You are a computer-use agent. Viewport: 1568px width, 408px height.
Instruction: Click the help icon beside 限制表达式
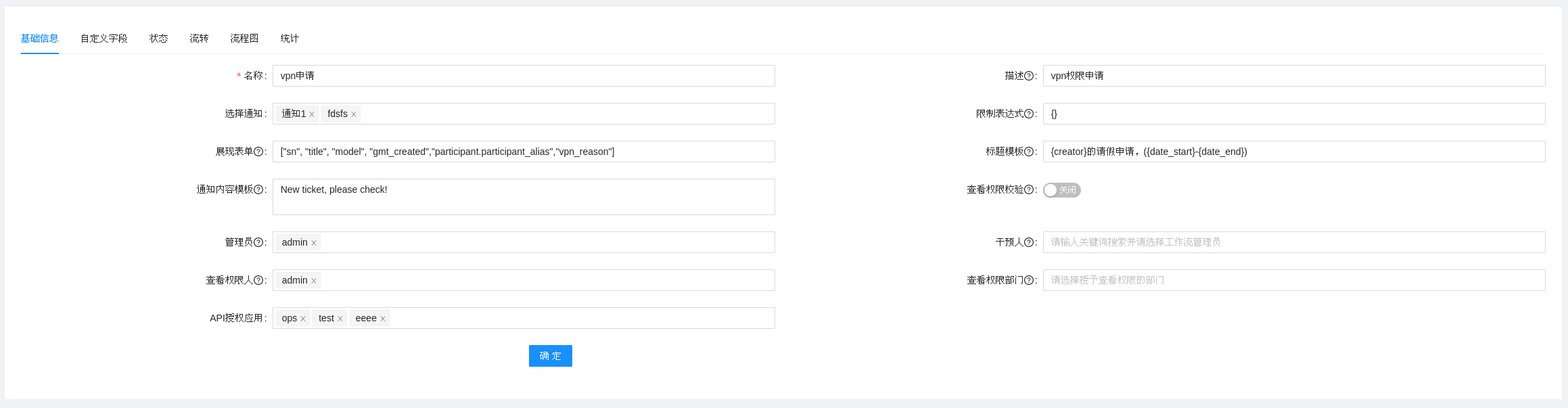pyautogui.click(x=1030, y=114)
